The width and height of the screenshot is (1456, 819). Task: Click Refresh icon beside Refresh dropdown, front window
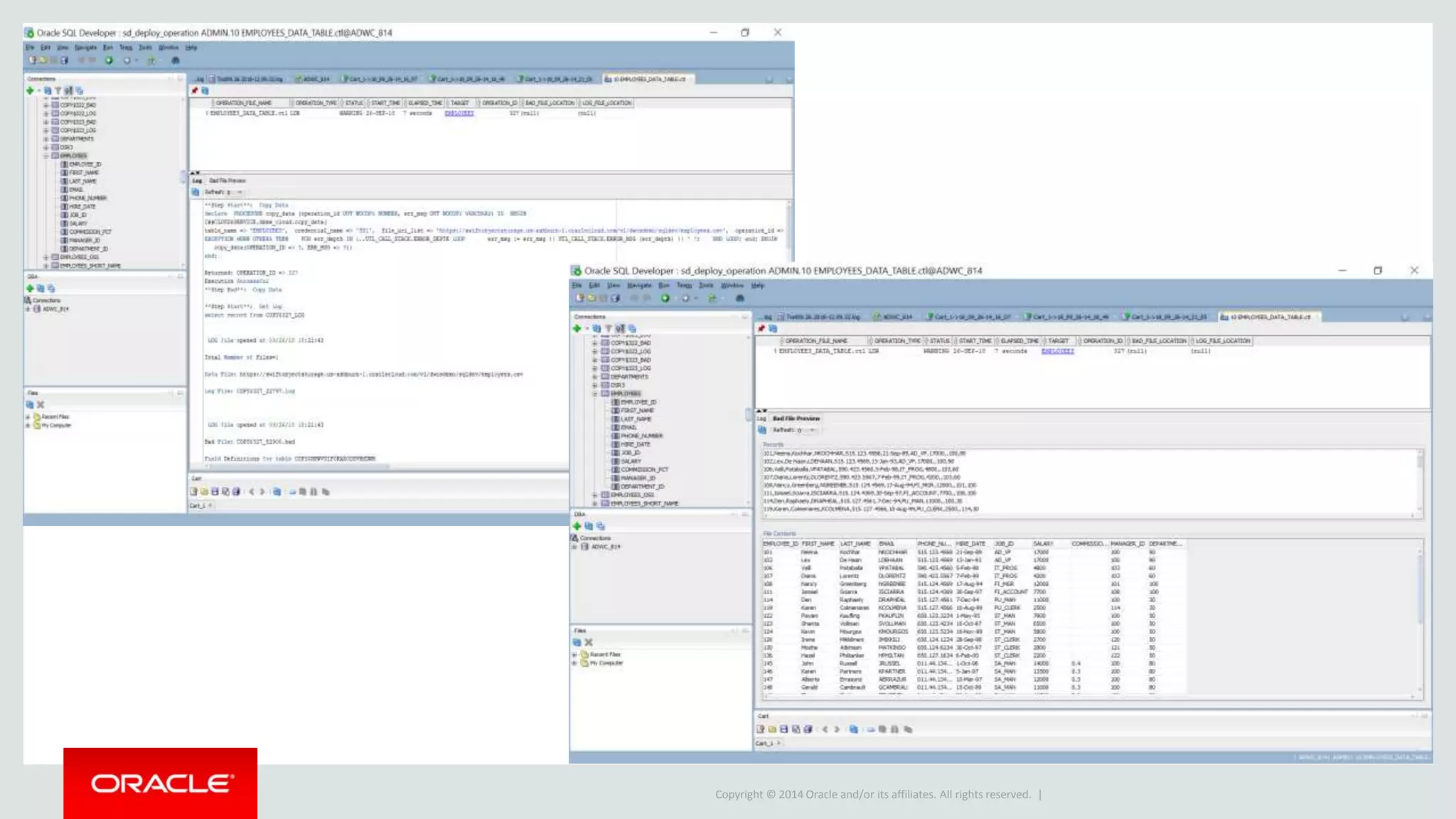point(762,430)
